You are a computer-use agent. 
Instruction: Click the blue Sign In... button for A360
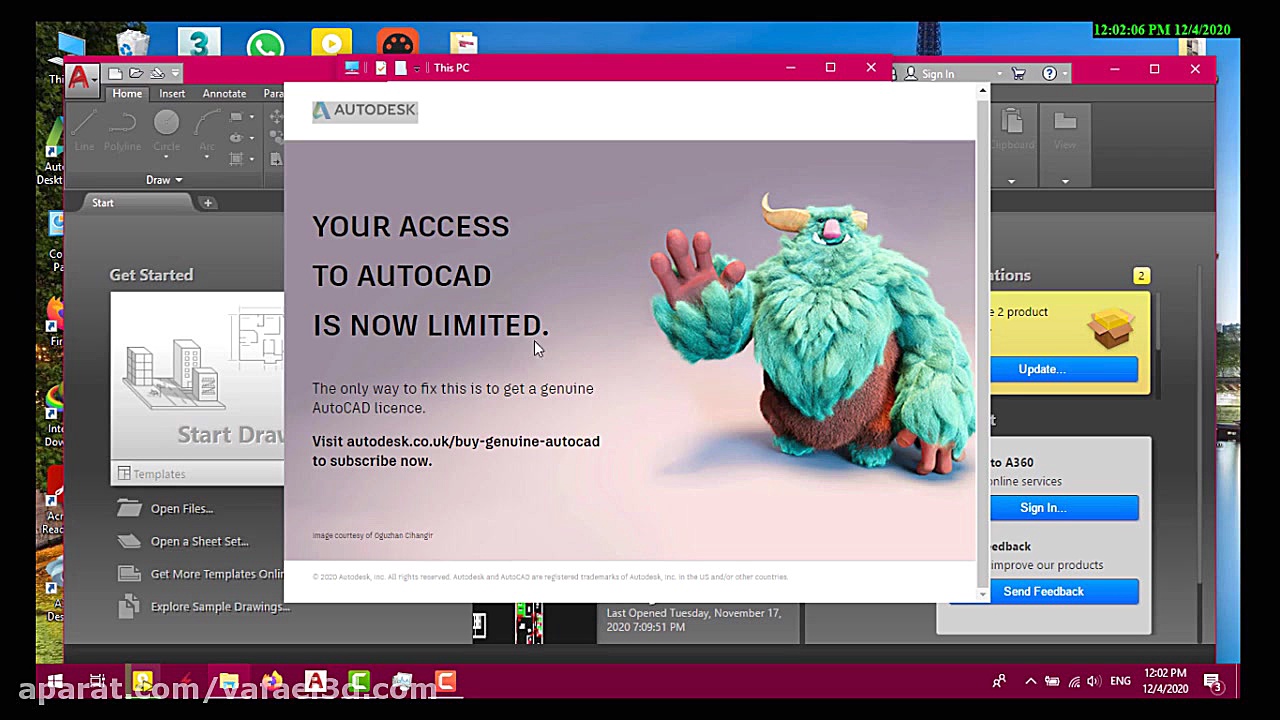pos(1064,508)
